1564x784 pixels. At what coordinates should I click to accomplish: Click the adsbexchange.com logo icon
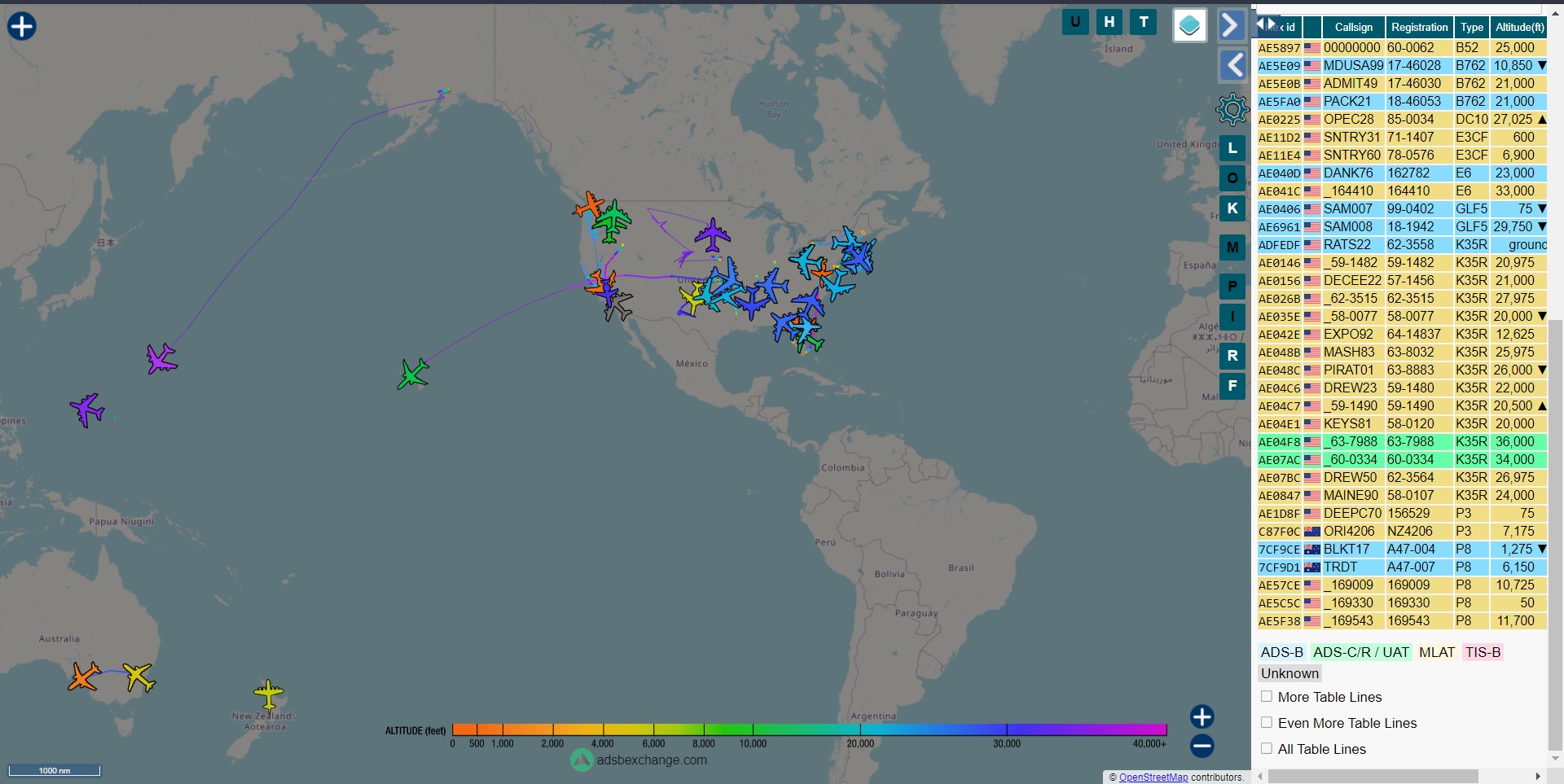click(x=582, y=760)
